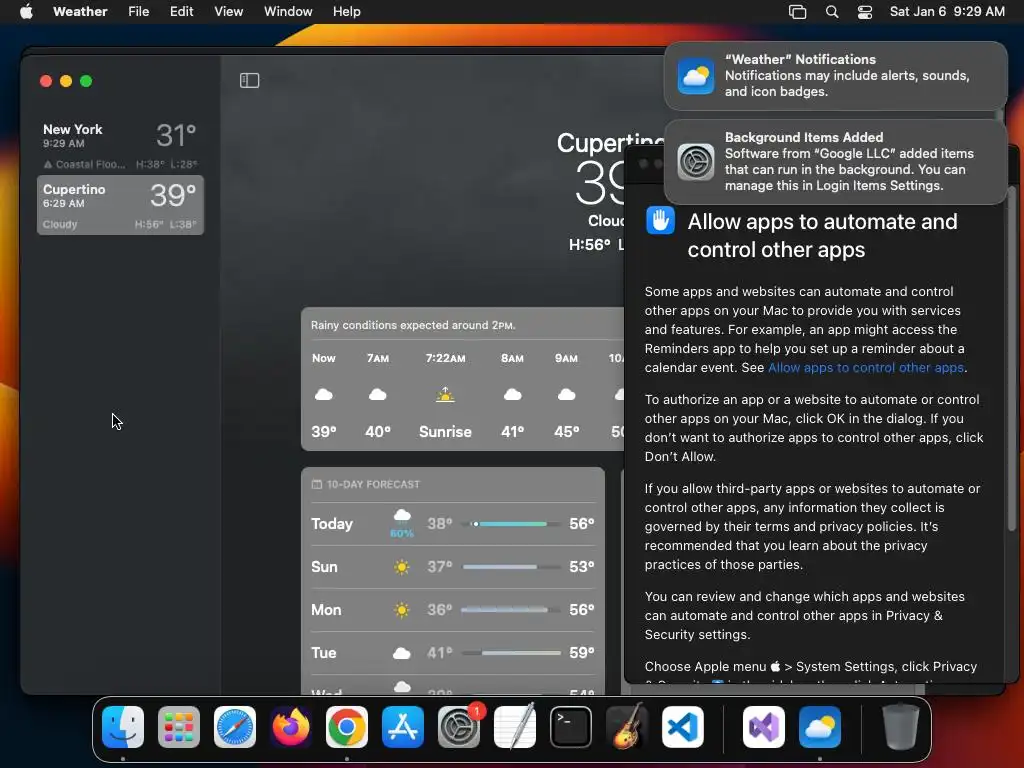Click the cloud icon in Tue row
The image size is (1024, 768).
(402, 653)
